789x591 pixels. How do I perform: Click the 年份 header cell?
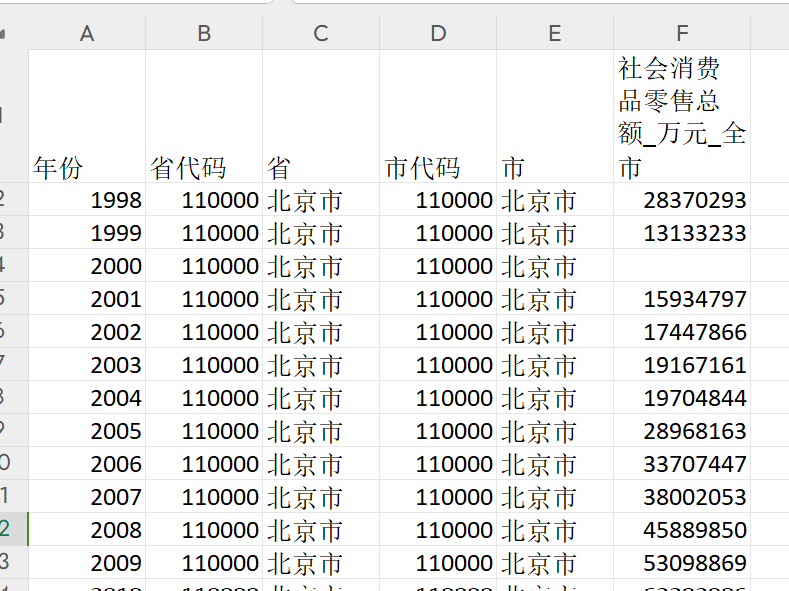click(87, 116)
